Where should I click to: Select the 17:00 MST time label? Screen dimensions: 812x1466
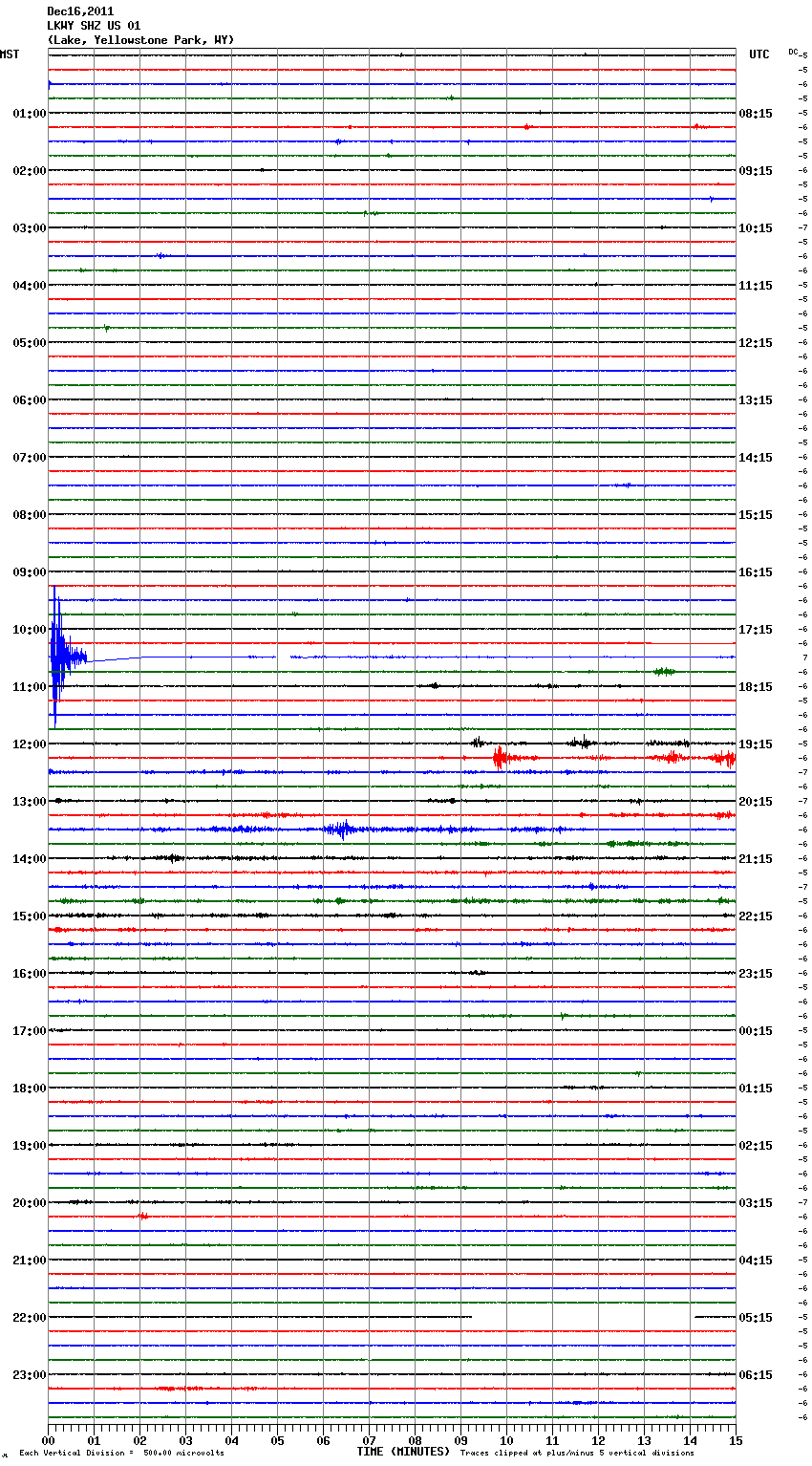[29, 1031]
